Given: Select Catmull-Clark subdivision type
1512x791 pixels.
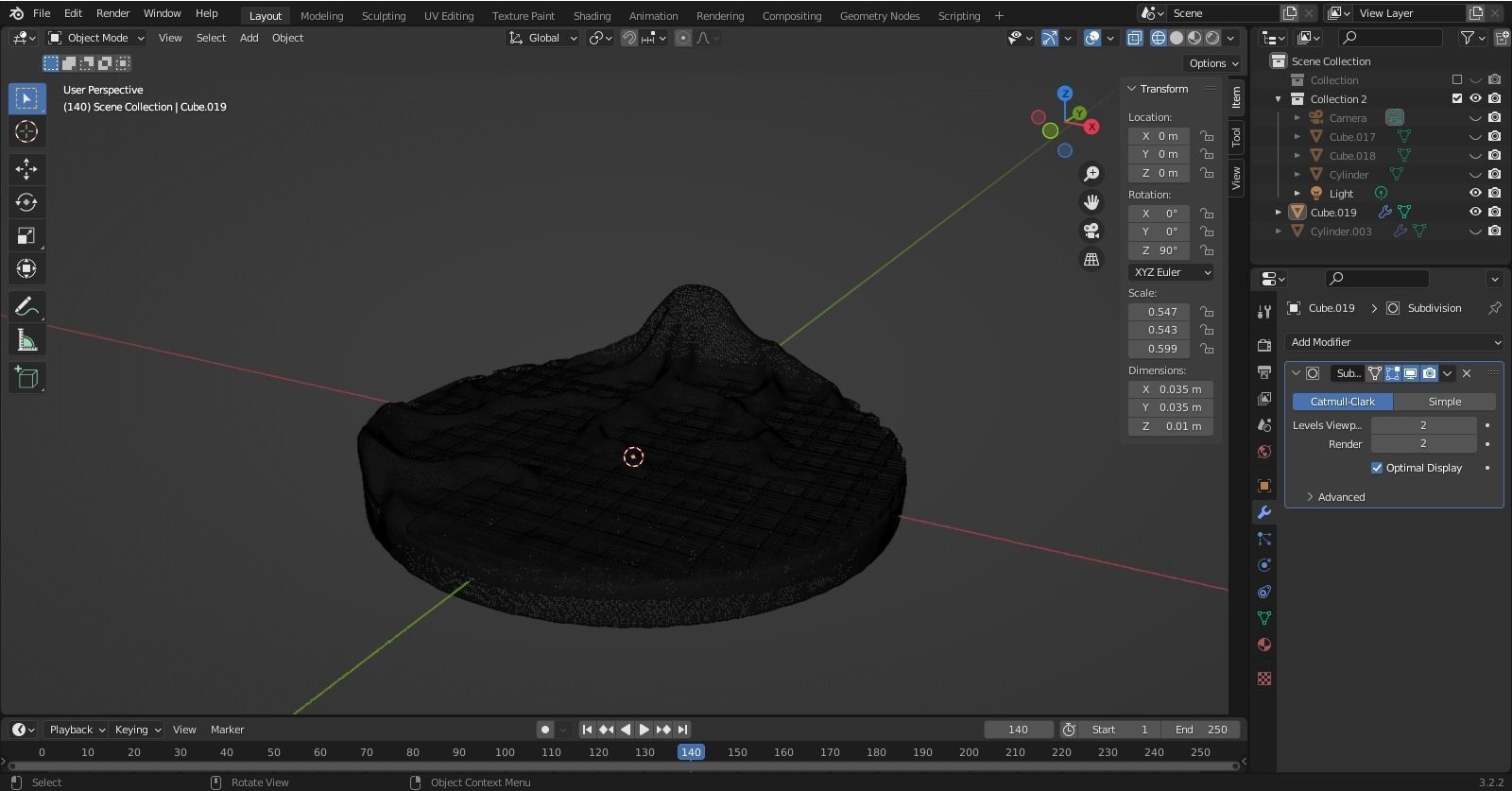Looking at the screenshot, I should [x=1342, y=402].
